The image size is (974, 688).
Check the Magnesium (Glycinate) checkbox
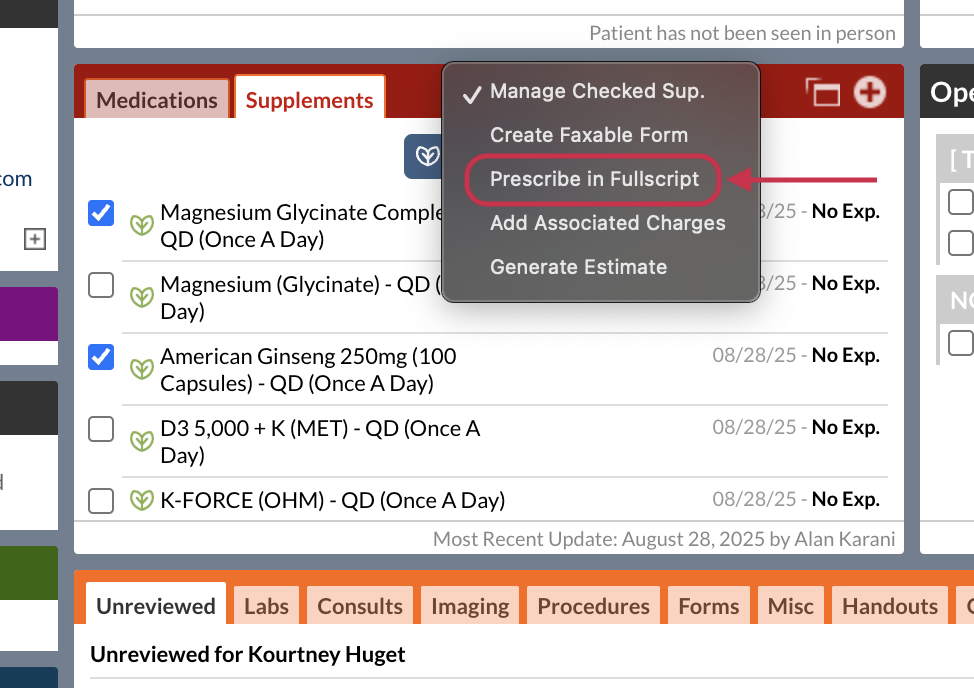(x=101, y=285)
